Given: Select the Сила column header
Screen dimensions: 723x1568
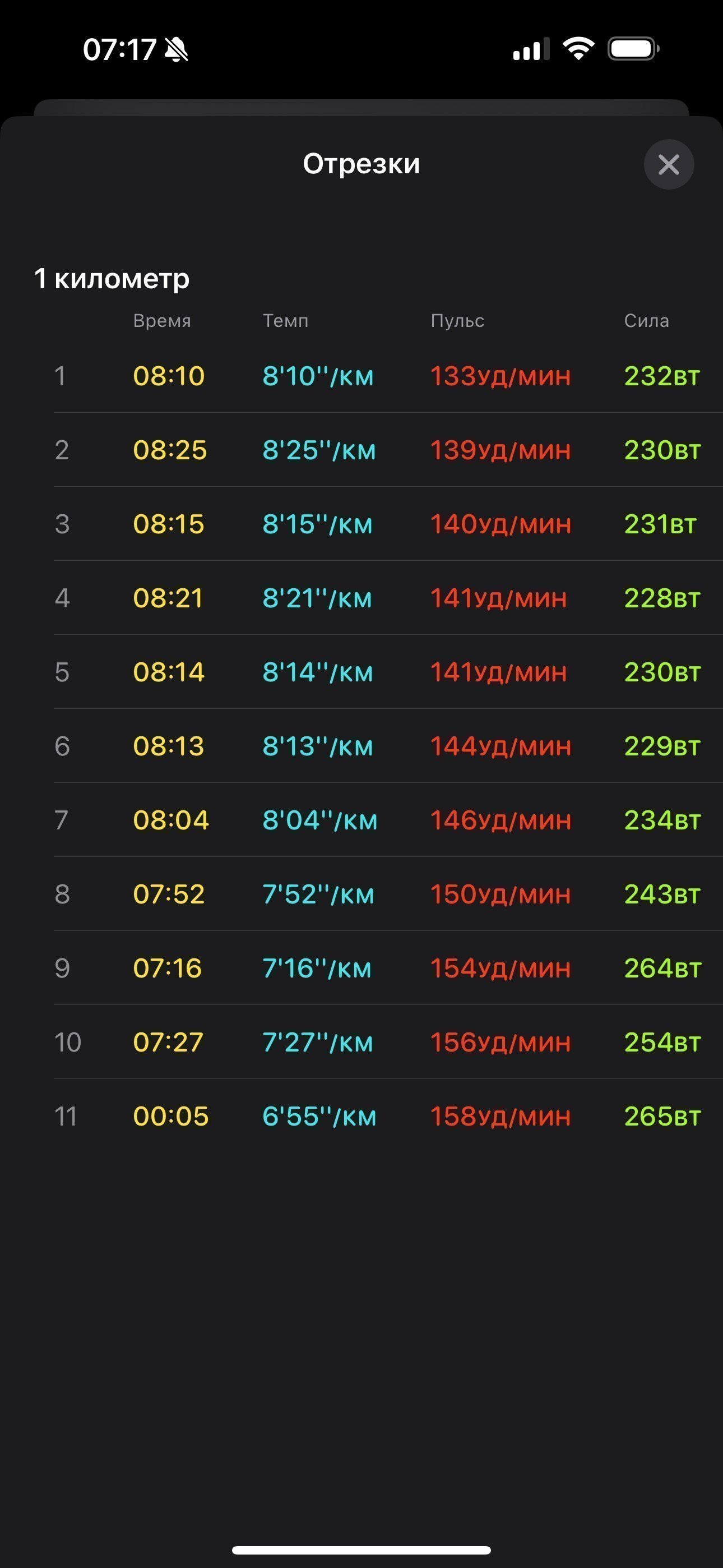Looking at the screenshot, I should [646, 321].
